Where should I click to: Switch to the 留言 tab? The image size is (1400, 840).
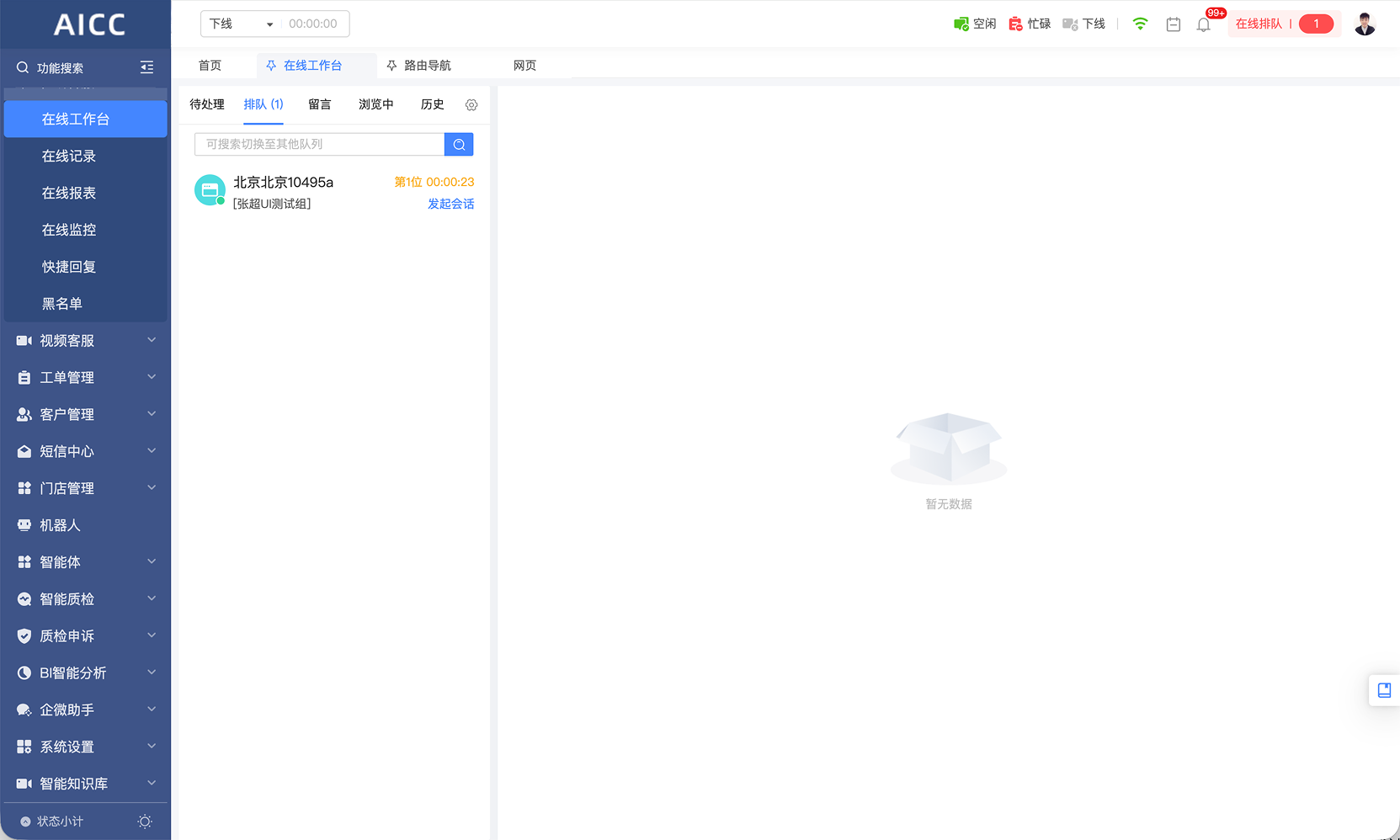point(319,104)
